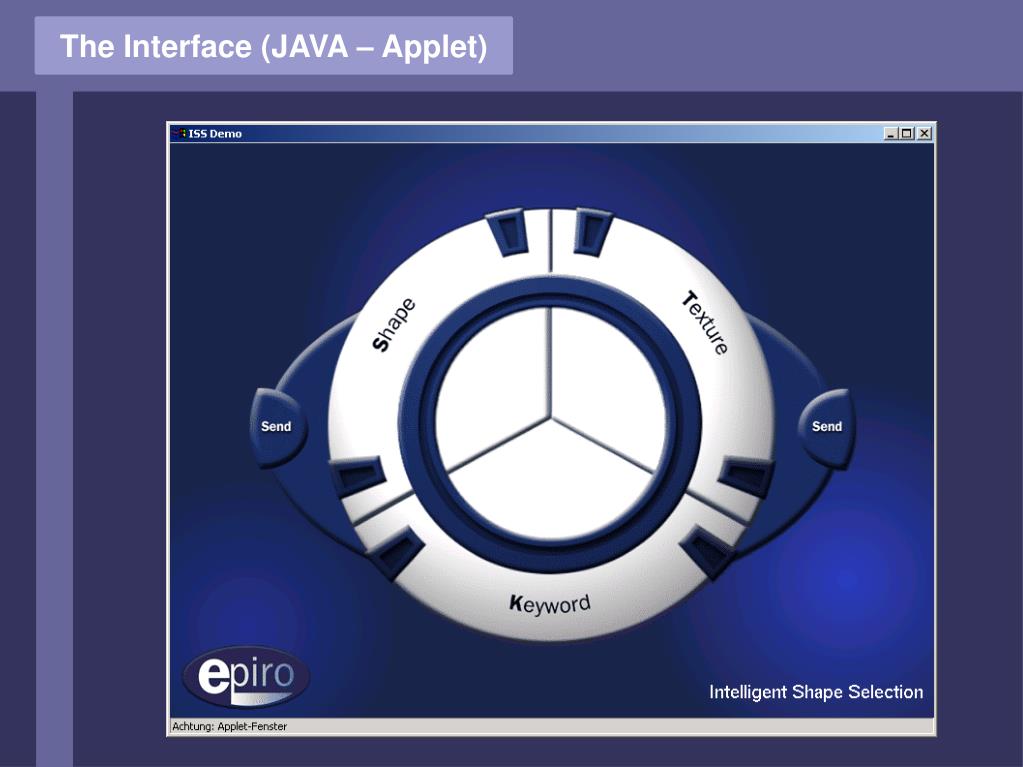Click the lower-left blue slot in the Shape segment
1023x767 pixels.
[357, 475]
